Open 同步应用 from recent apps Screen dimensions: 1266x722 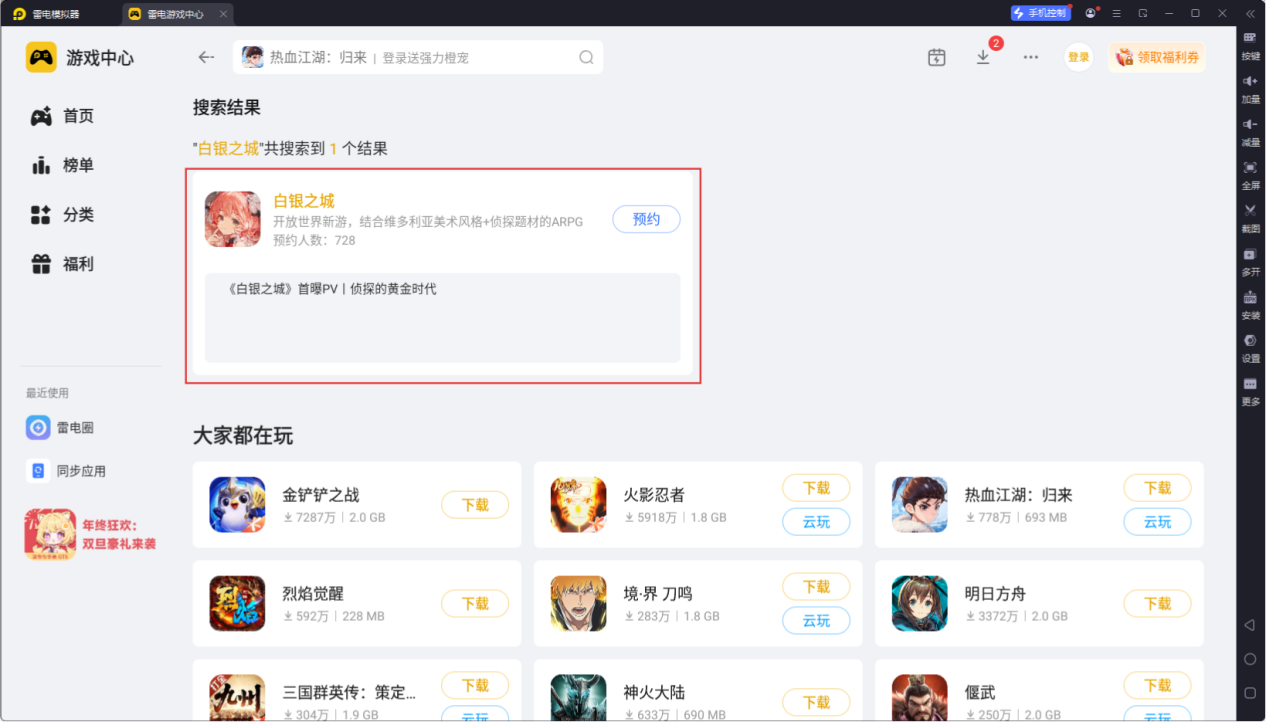pyautogui.click(x=66, y=471)
